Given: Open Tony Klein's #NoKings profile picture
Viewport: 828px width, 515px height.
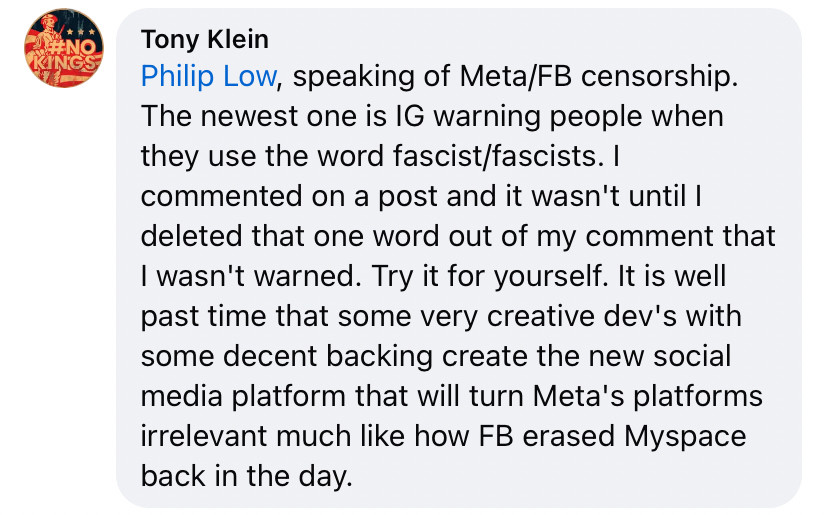Looking at the screenshot, I should [x=64, y=48].
